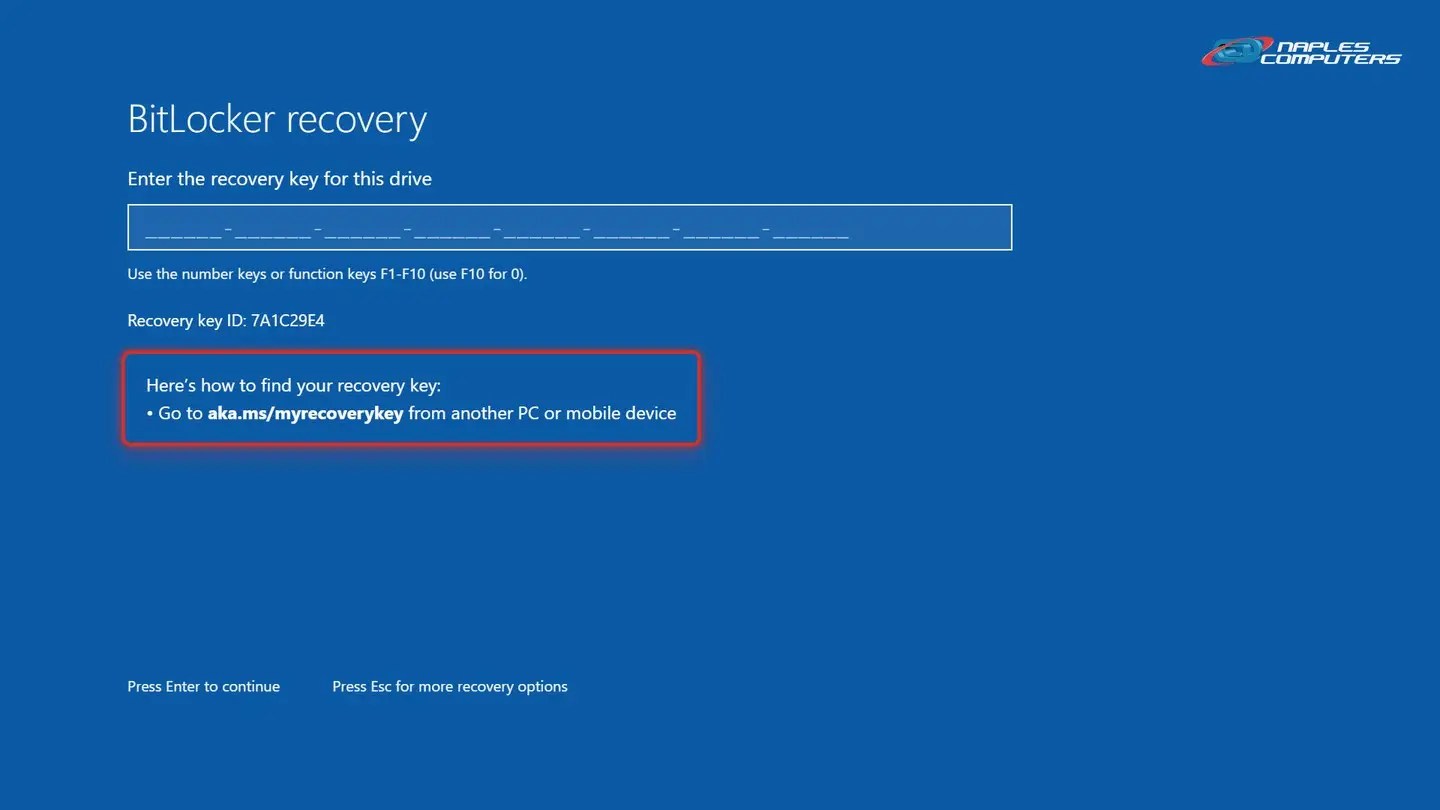Click "Press Esc for more recovery options"

point(450,687)
